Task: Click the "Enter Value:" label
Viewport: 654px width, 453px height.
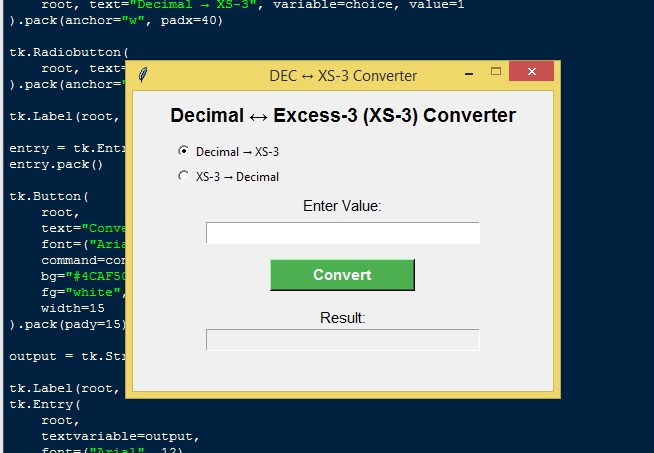Action: (x=342, y=206)
